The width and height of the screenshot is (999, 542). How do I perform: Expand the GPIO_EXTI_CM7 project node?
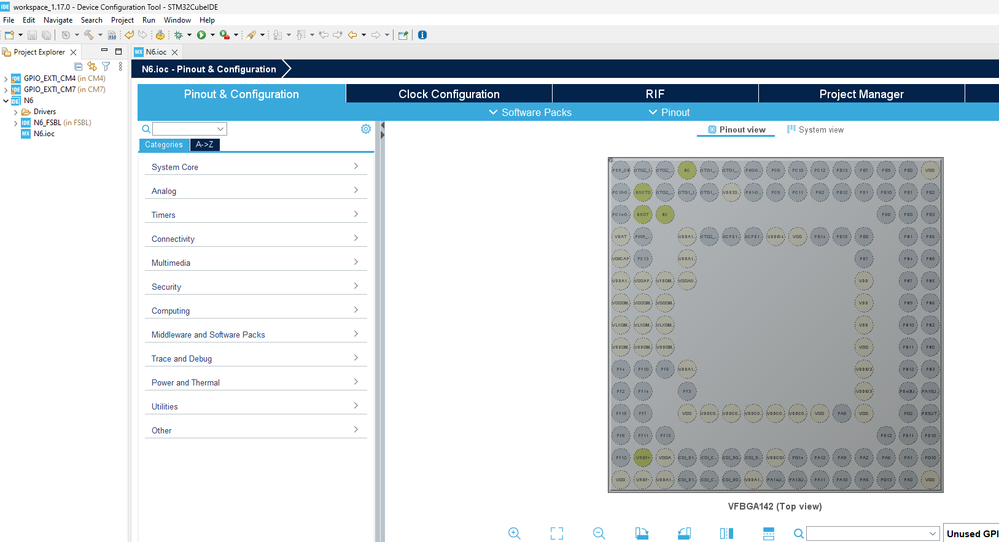[6, 90]
